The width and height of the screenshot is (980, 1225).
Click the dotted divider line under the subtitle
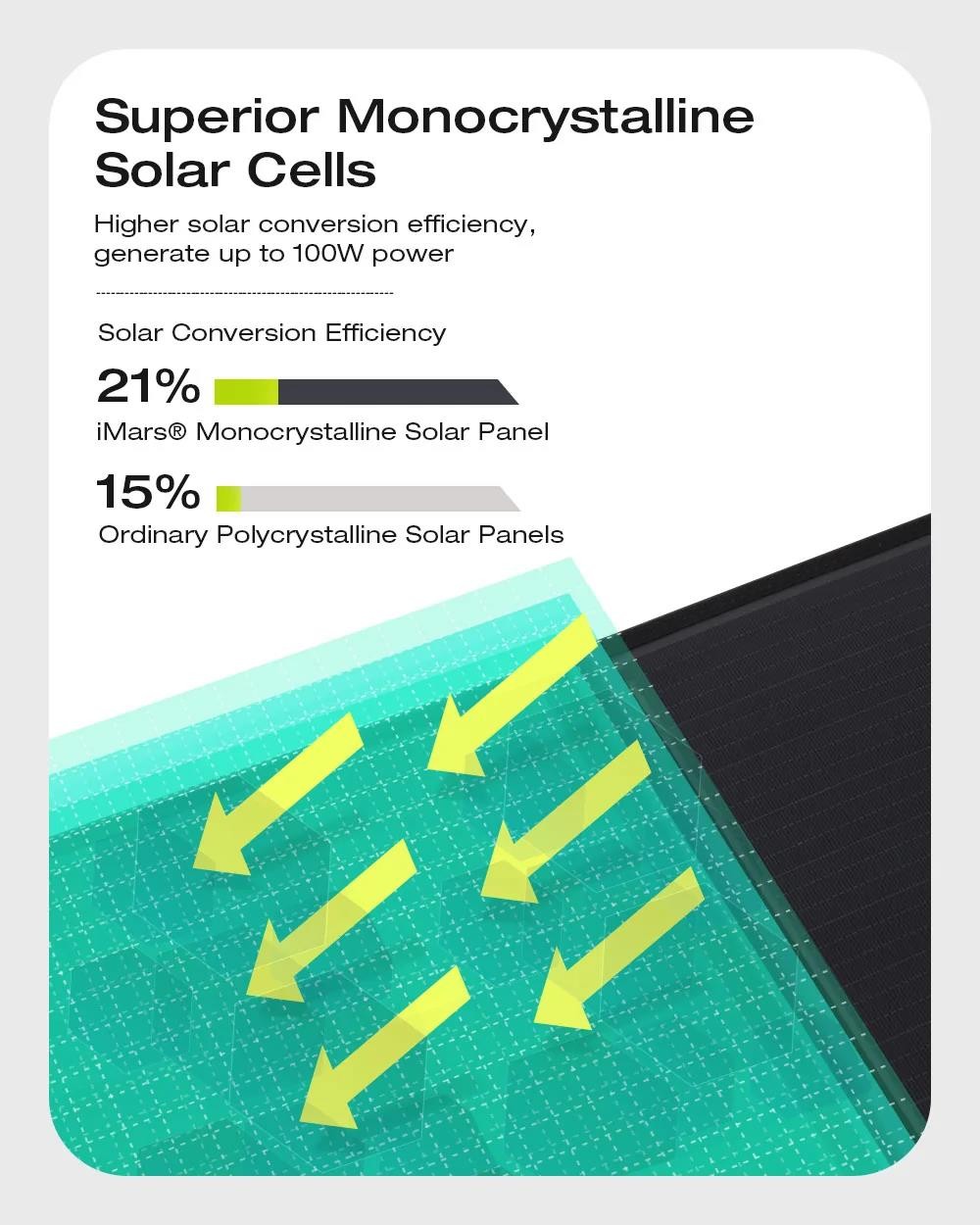(x=244, y=293)
